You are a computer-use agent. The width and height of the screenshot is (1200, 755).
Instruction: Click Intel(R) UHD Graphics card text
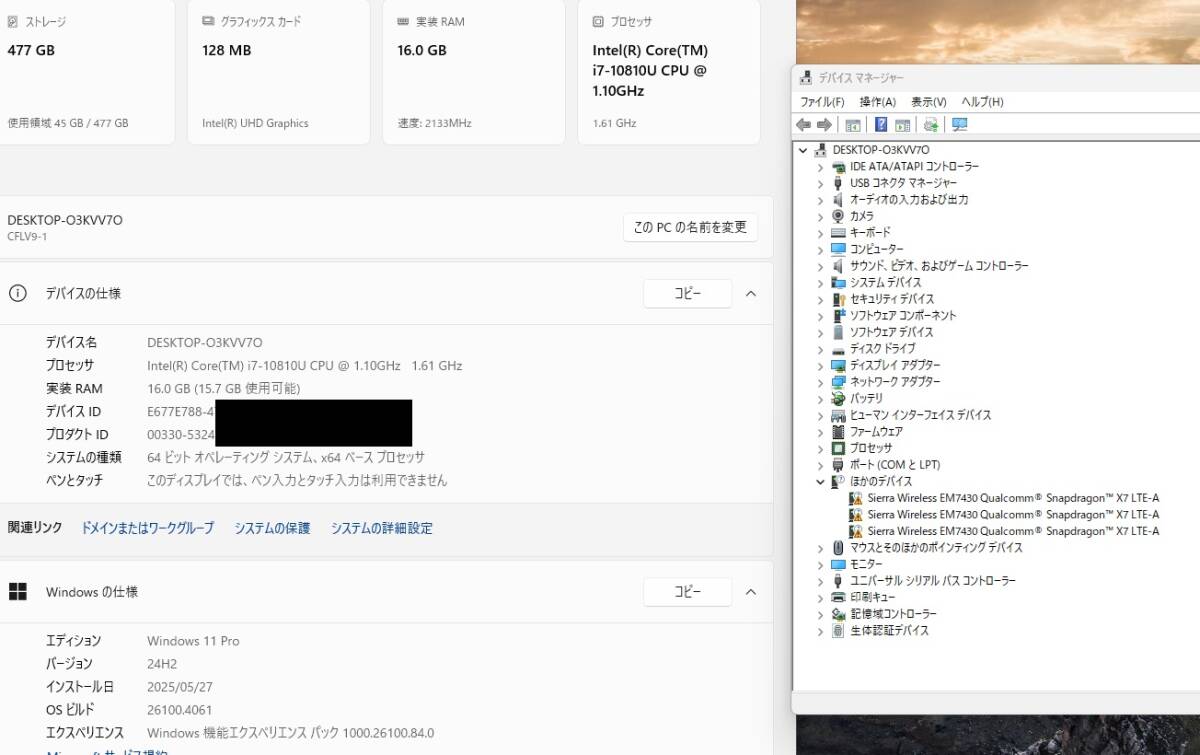pyautogui.click(x=255, y=123)
